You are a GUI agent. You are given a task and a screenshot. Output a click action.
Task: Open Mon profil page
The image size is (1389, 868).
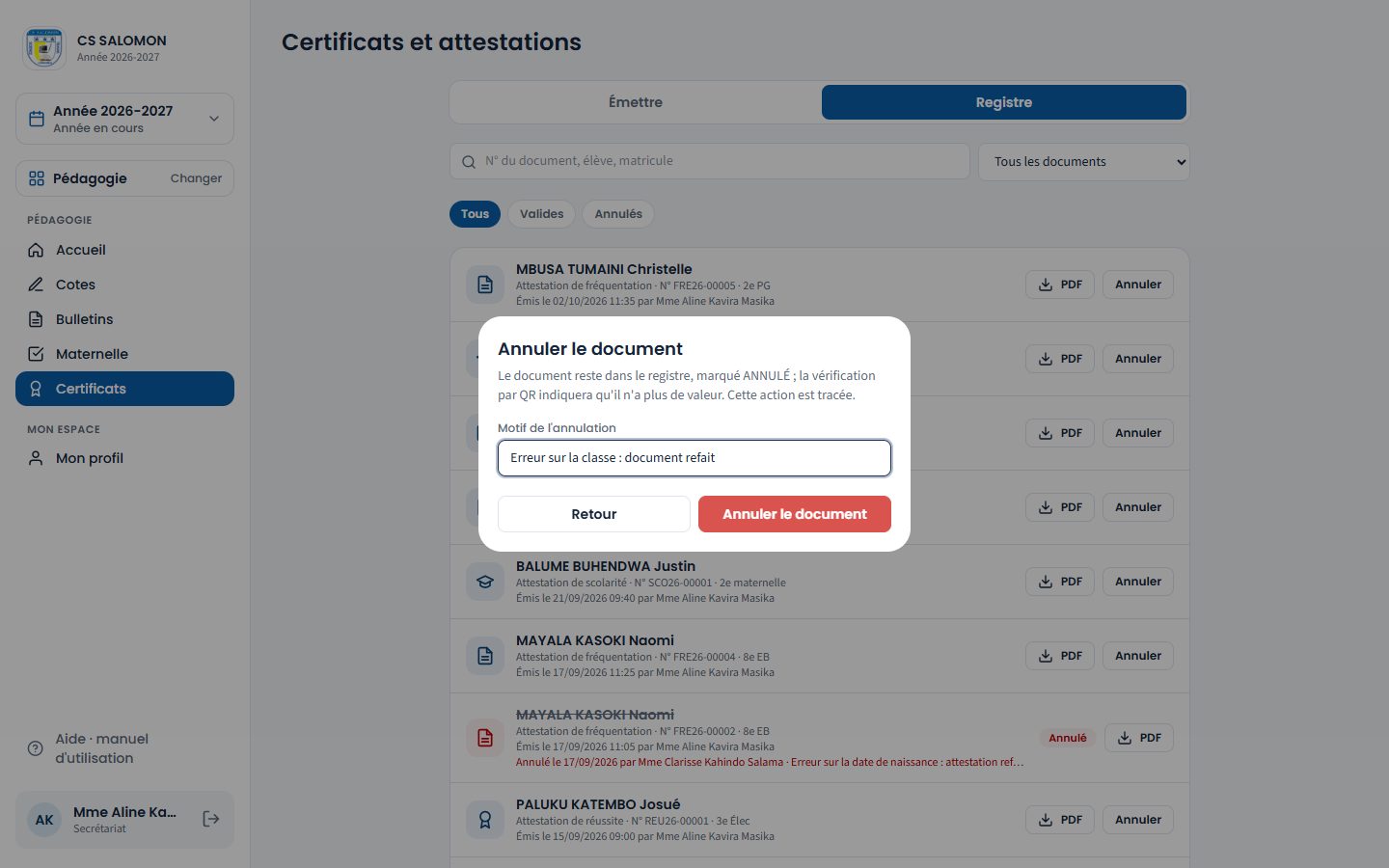124,458
